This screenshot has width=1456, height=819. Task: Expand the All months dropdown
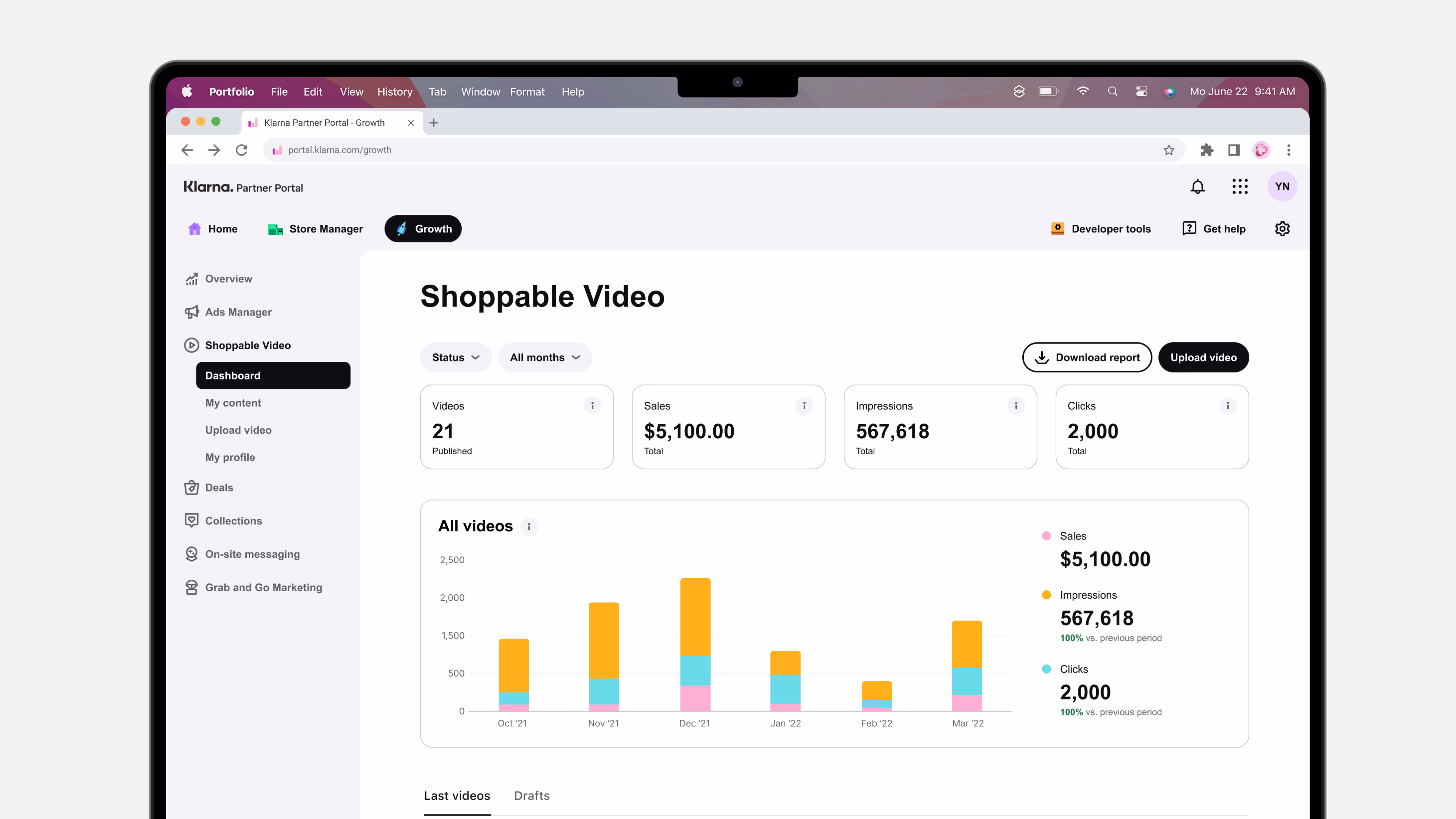click(x=545, y=357)
